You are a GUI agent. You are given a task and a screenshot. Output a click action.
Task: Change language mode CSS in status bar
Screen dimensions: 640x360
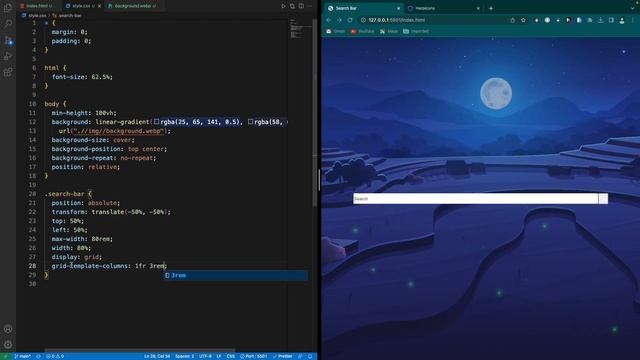click(x=231, y=356)
